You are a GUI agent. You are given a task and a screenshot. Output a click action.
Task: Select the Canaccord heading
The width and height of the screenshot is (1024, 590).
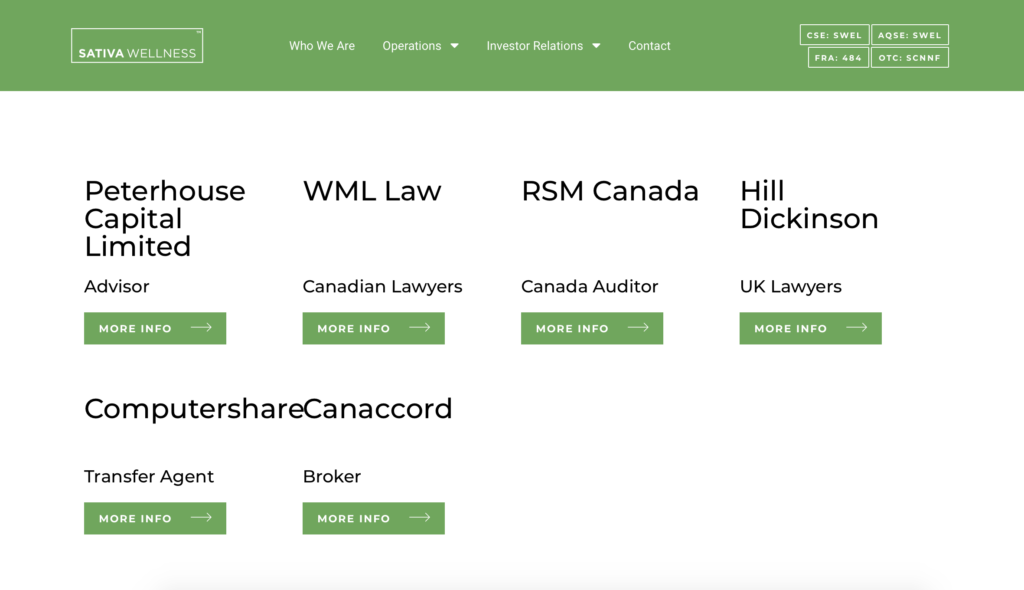[377, 409]
